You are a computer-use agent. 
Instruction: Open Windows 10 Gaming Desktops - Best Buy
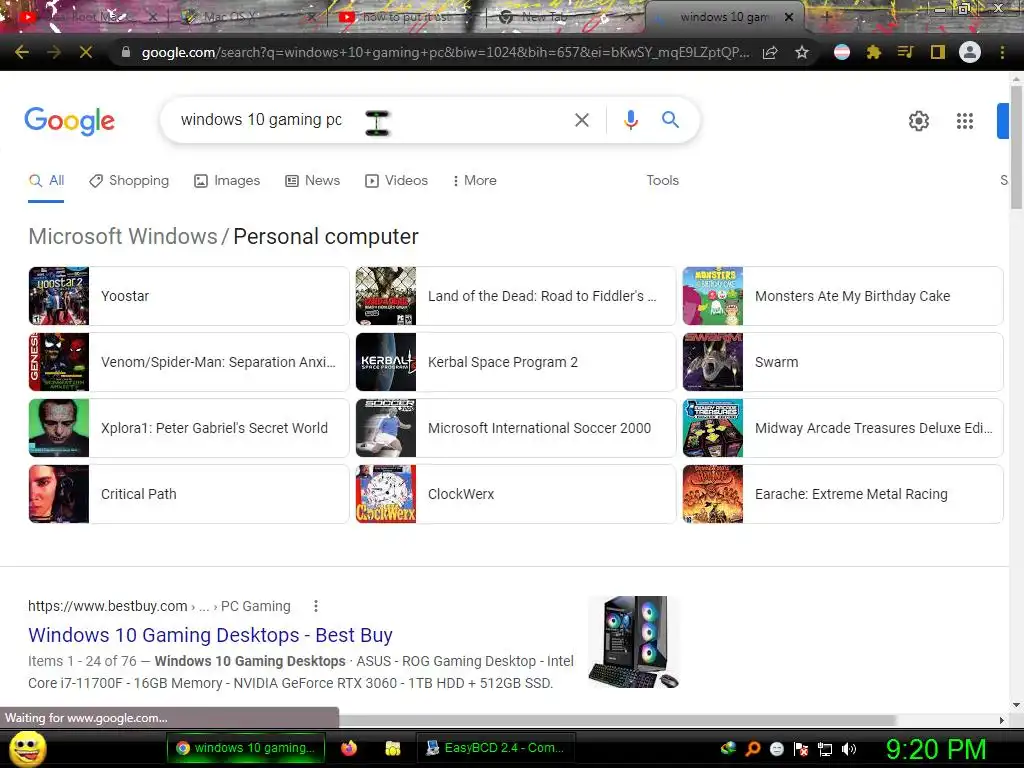[x=210, y=635]
